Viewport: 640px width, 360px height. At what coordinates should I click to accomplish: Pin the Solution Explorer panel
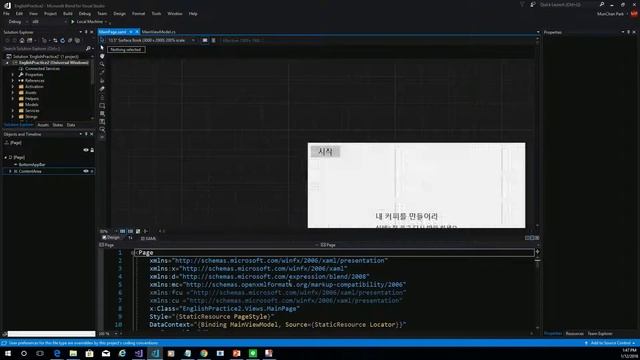click(x=86, y=32)
